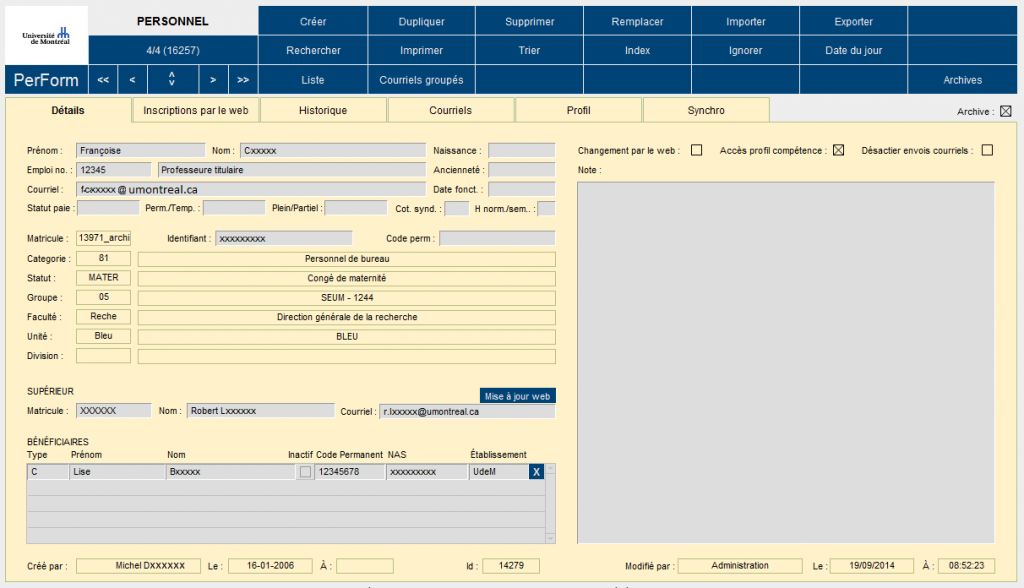Toggle Inactif checkbox for beneficiary Lise
The height and width of the screenshot is (588, 1024).
pos(305,472)
